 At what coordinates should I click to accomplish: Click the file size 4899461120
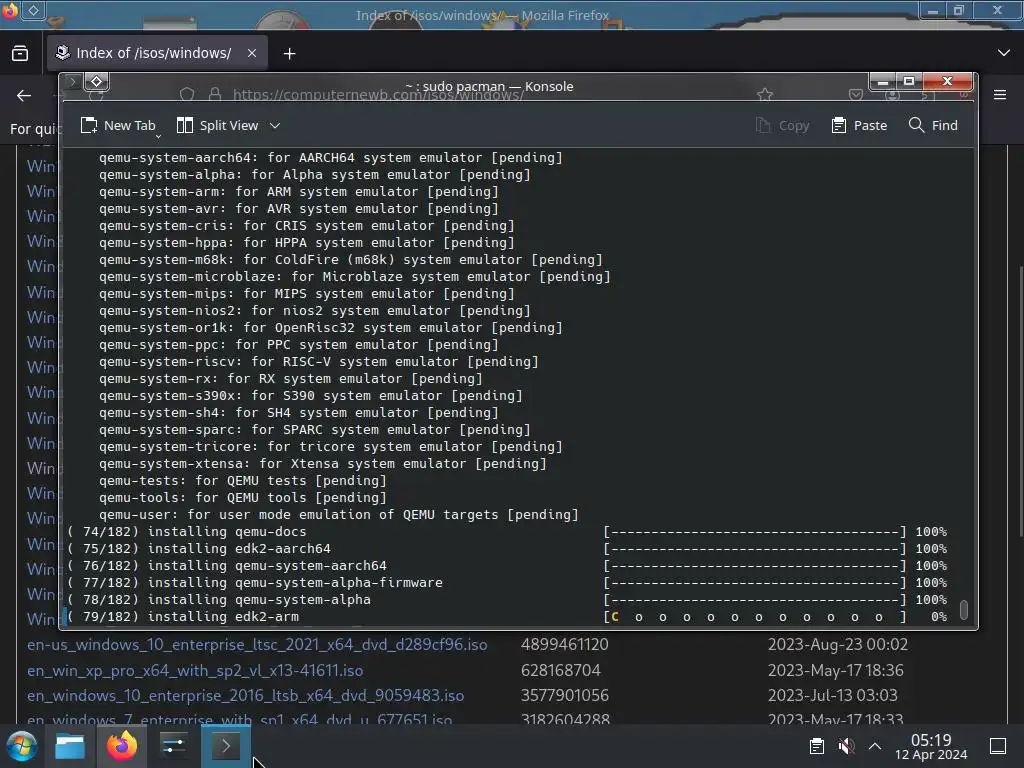click(565, 645)
